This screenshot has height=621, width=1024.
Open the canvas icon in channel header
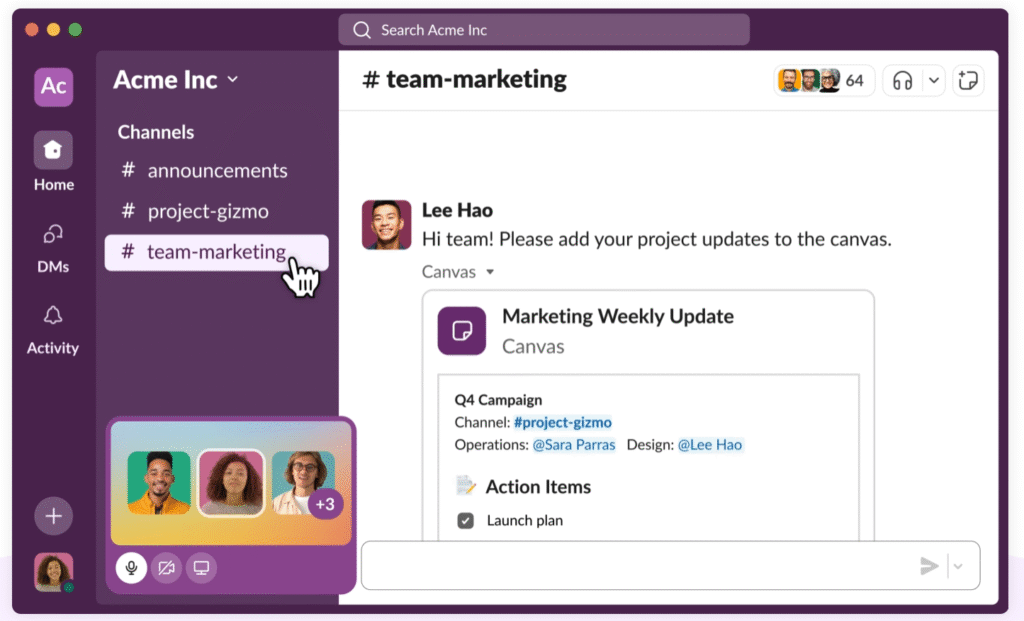pyautogui.click(x=967, y=81)
